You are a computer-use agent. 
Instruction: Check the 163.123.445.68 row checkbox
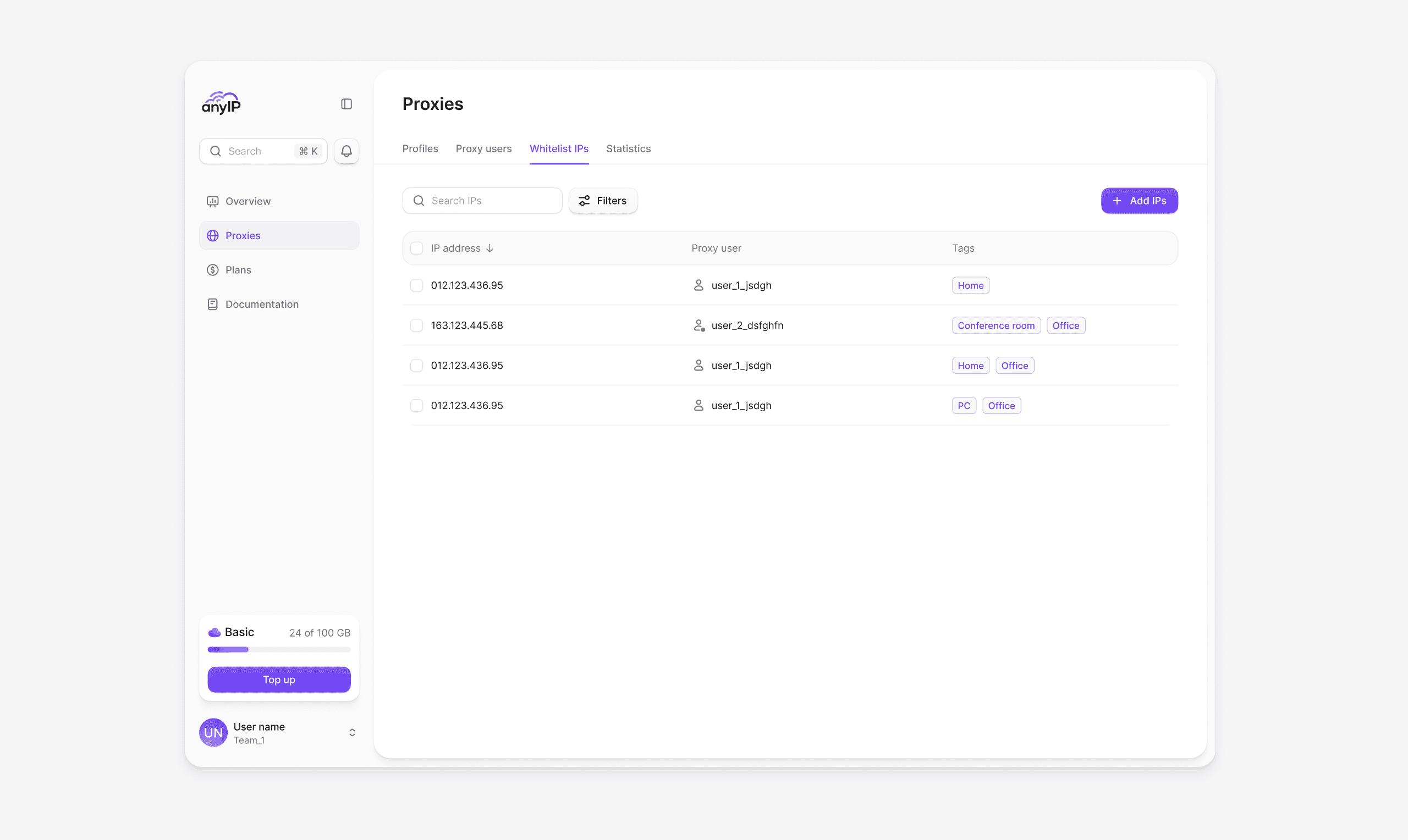coord(417,325)
